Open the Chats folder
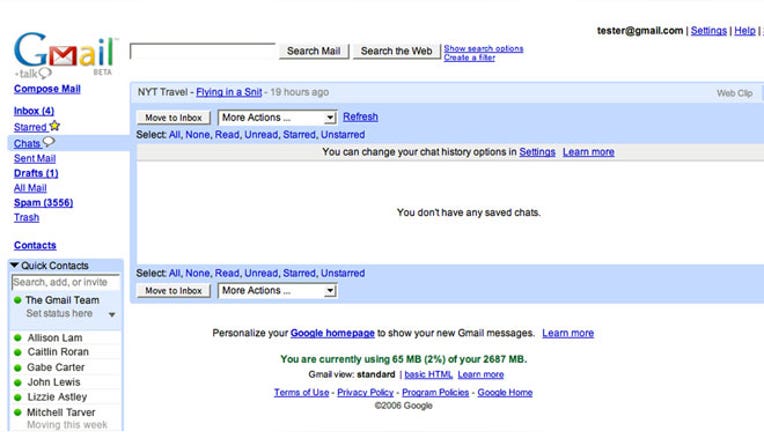This screenshot has width=764, height=432. pos(27,144)
